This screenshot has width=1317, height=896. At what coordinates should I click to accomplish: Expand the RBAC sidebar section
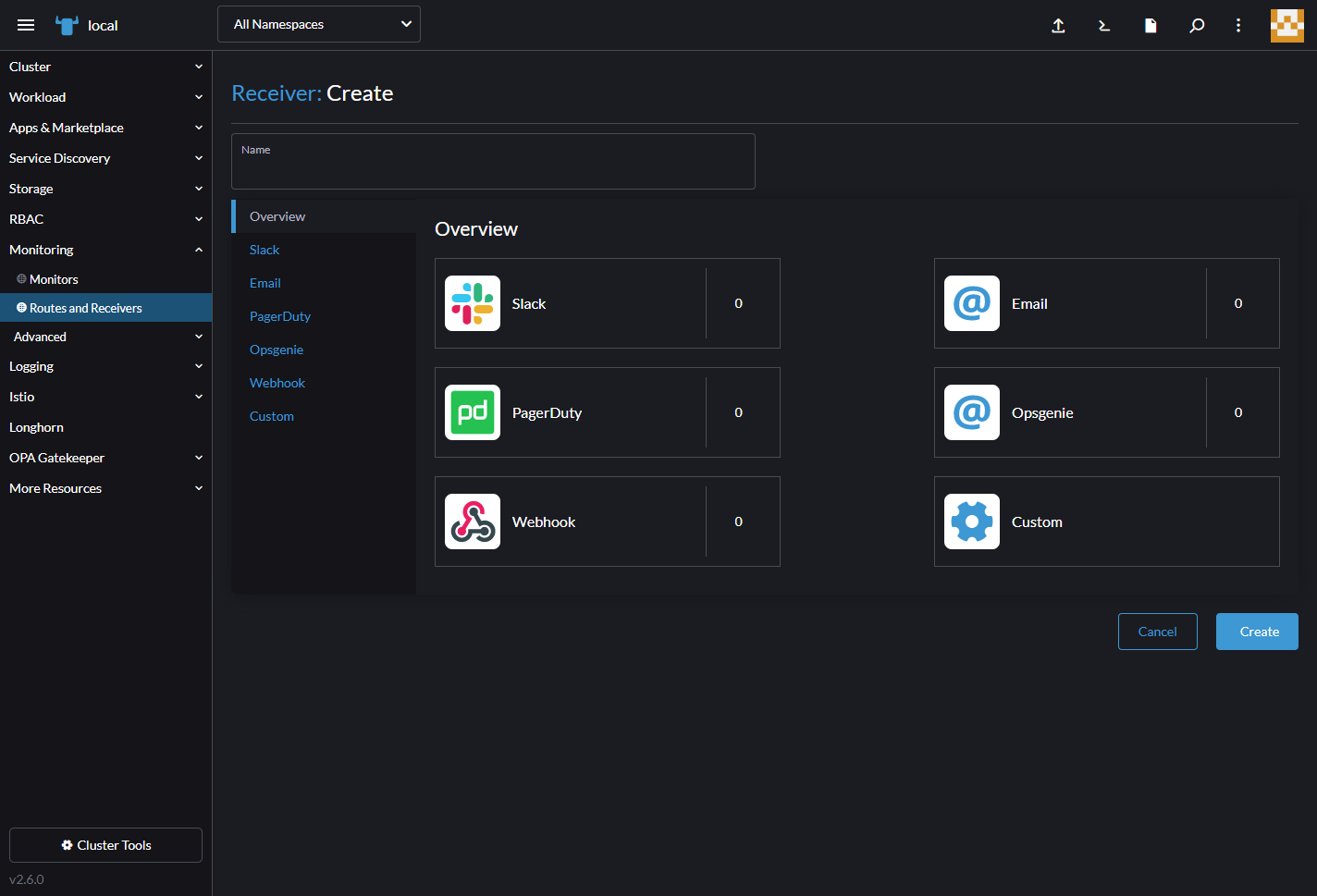[105, 219]
